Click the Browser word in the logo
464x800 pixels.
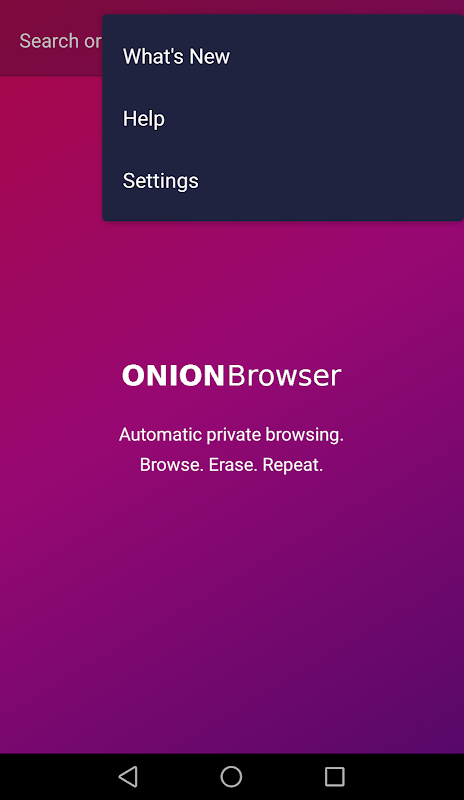[284, 376]
